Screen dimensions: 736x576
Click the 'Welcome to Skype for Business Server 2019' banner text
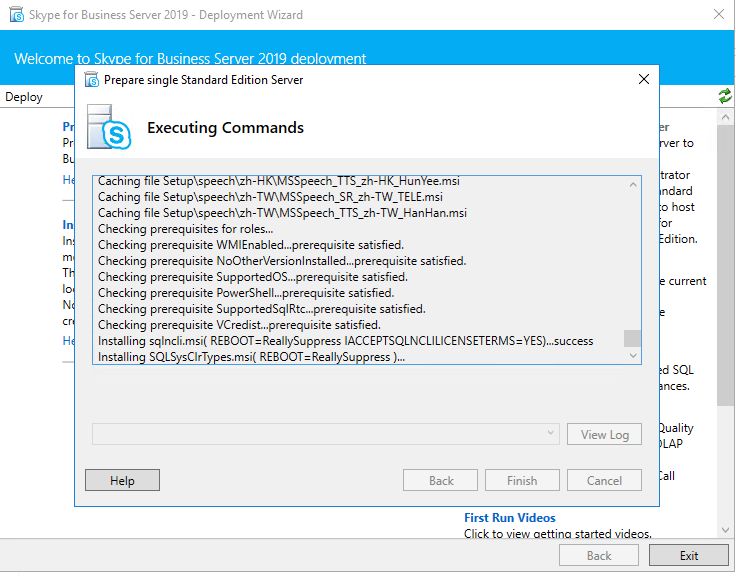(x=190, y=58)
